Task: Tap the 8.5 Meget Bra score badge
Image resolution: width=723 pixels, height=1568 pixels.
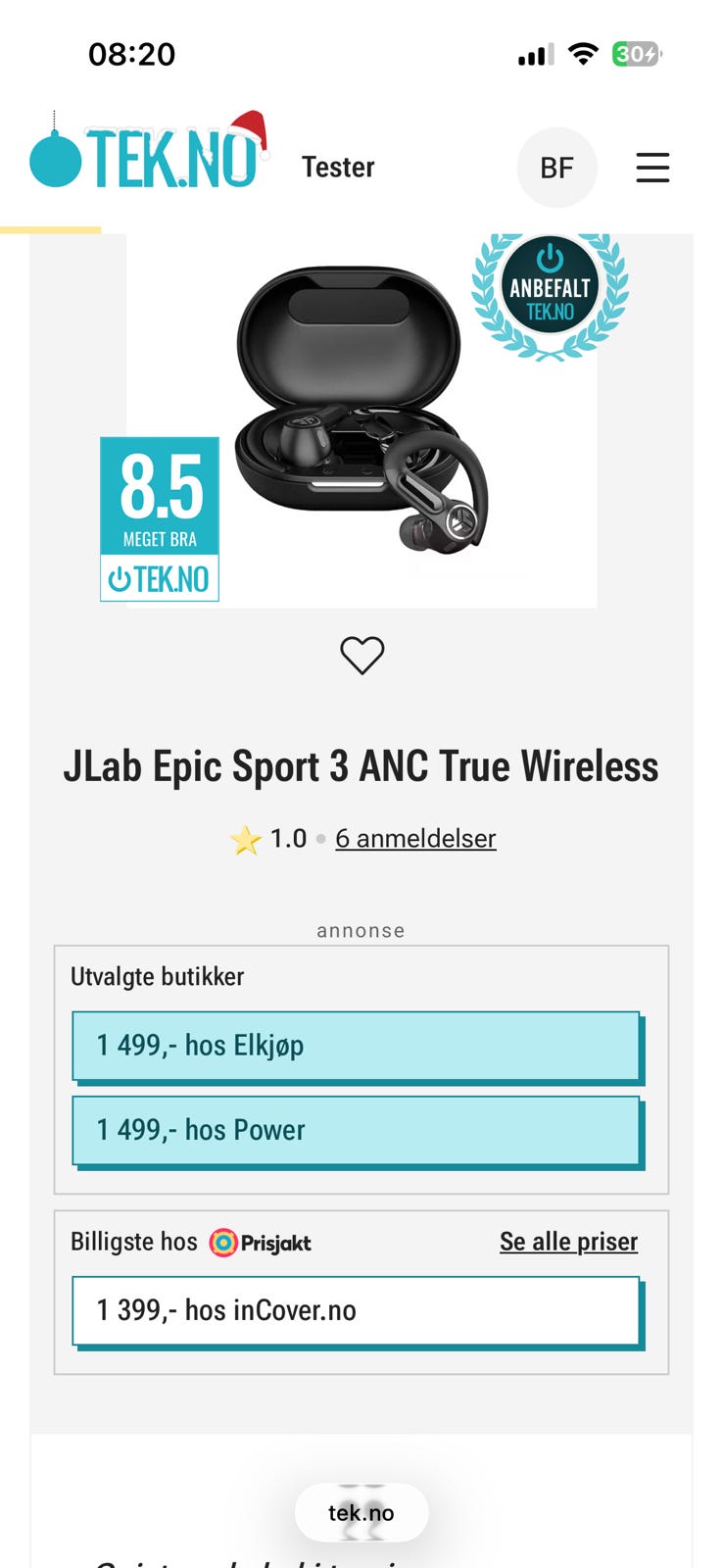Action: 160,518
